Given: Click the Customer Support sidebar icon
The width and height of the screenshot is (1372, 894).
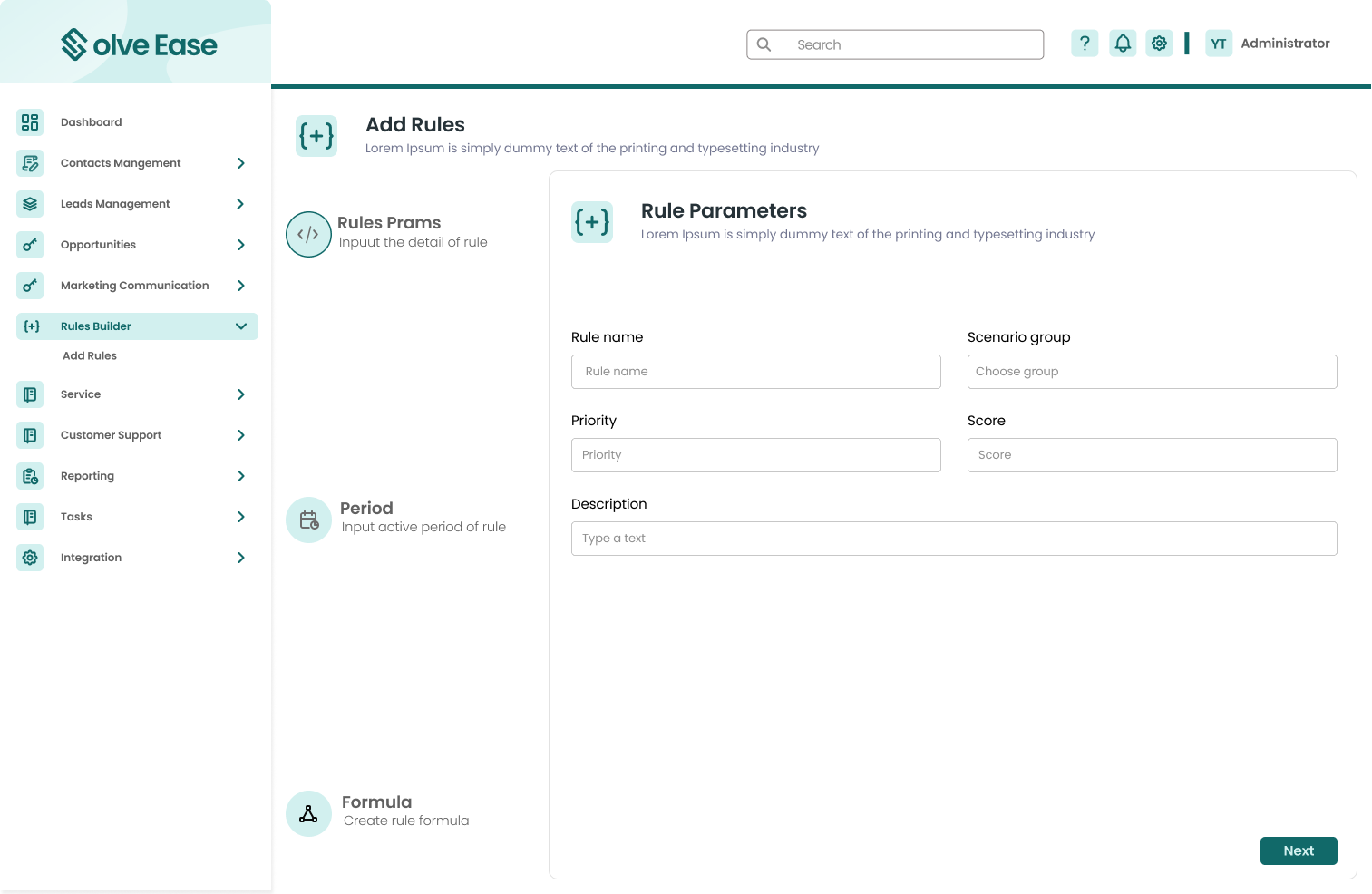Looking at the screenshot, I should pyautogui.click(x=30, y=435).
